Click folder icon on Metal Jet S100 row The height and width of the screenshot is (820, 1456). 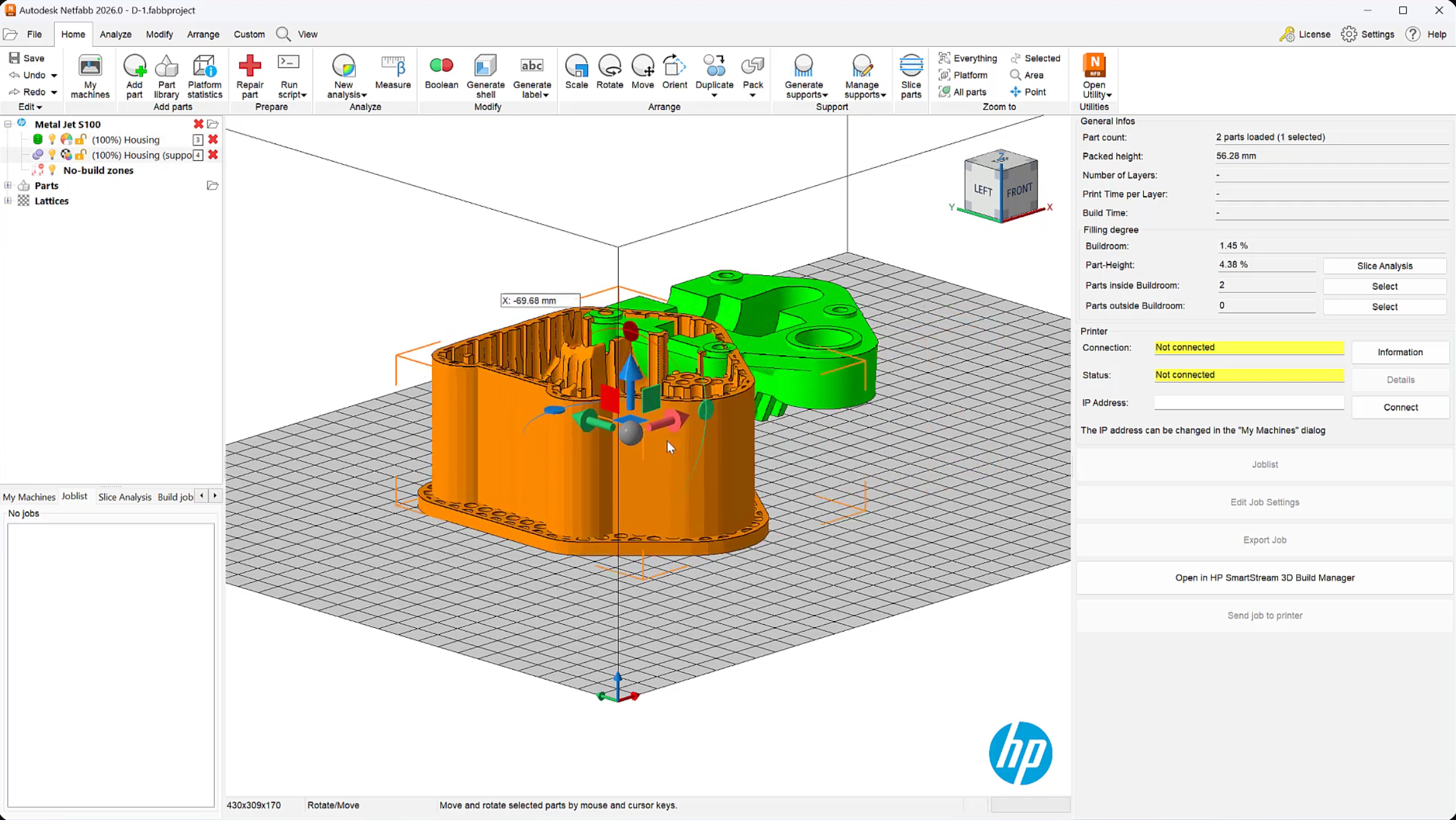click(x=212, y=124)
